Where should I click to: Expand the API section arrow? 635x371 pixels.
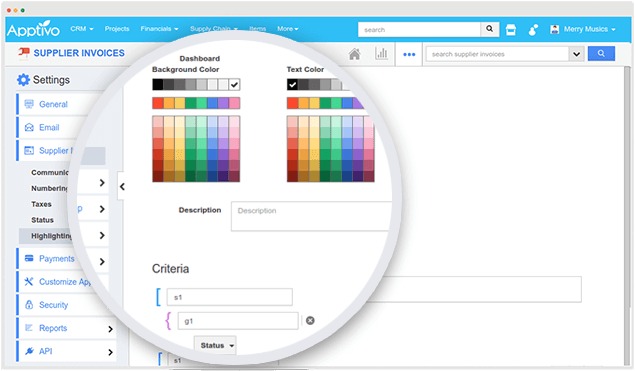pyautogui.click(x=110, y=352)
